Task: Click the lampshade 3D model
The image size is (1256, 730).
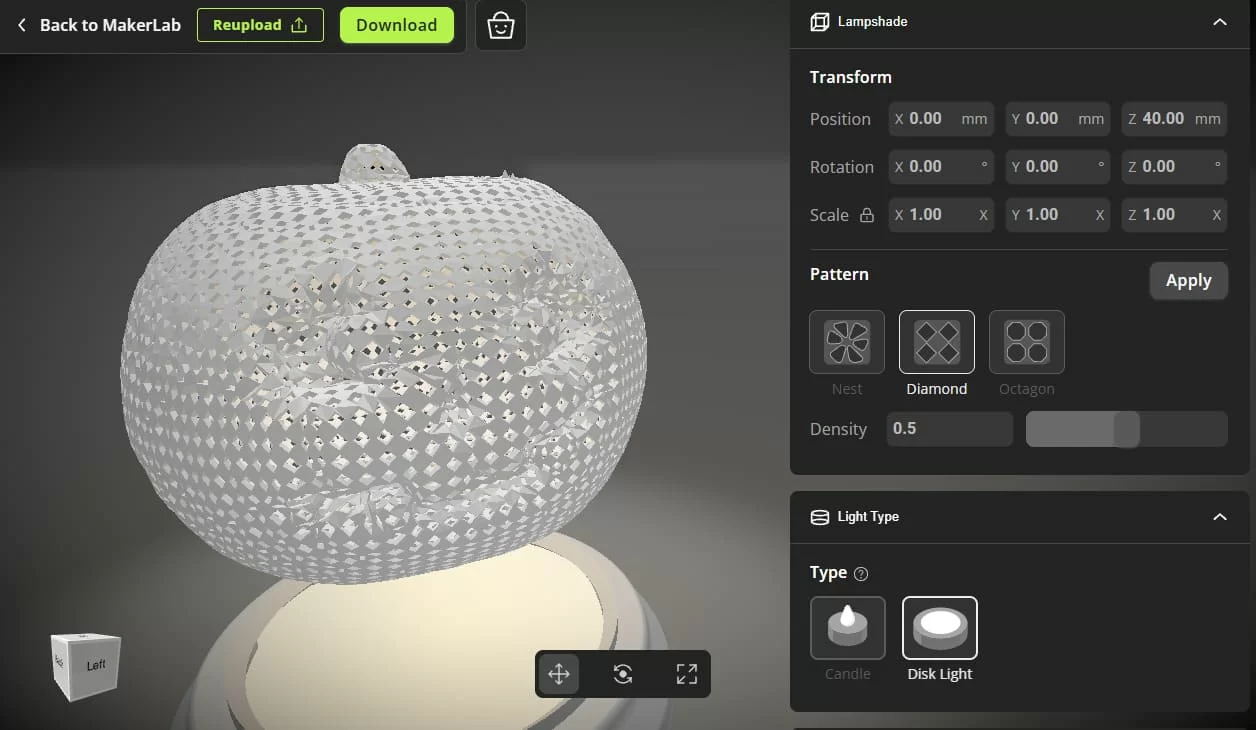Action: click(x=383, y=365)
